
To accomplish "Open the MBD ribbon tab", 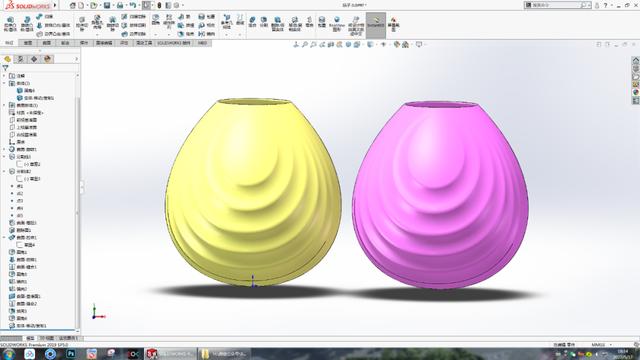I will pos(202,43).
